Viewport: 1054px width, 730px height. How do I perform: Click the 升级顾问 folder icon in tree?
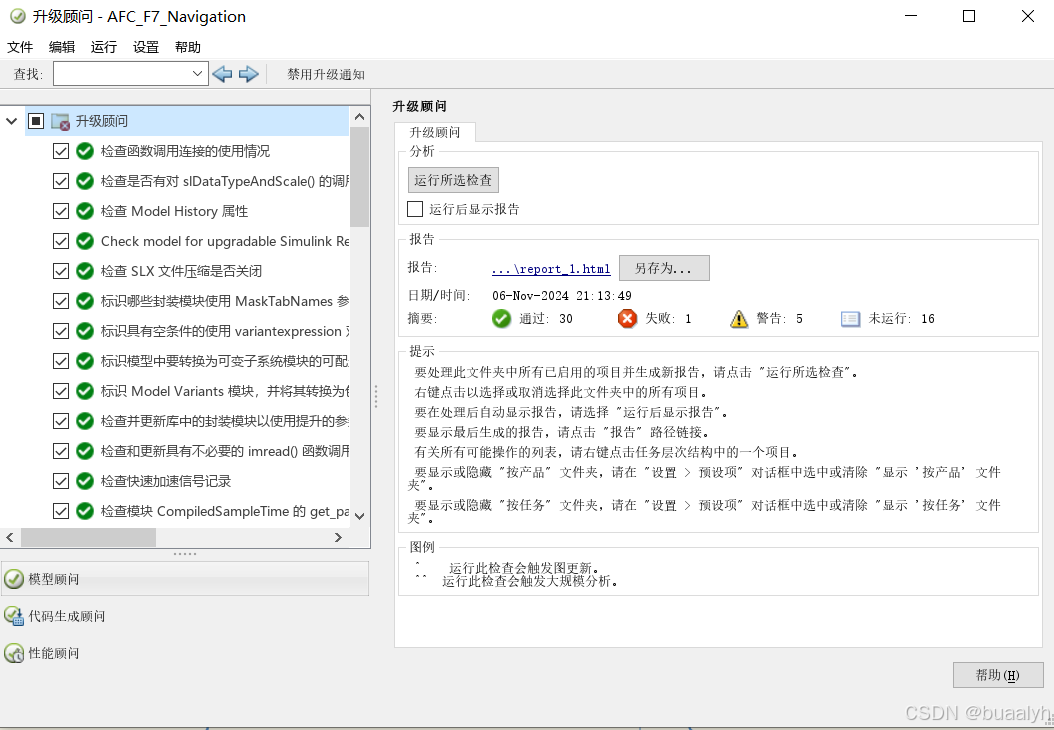60,121
